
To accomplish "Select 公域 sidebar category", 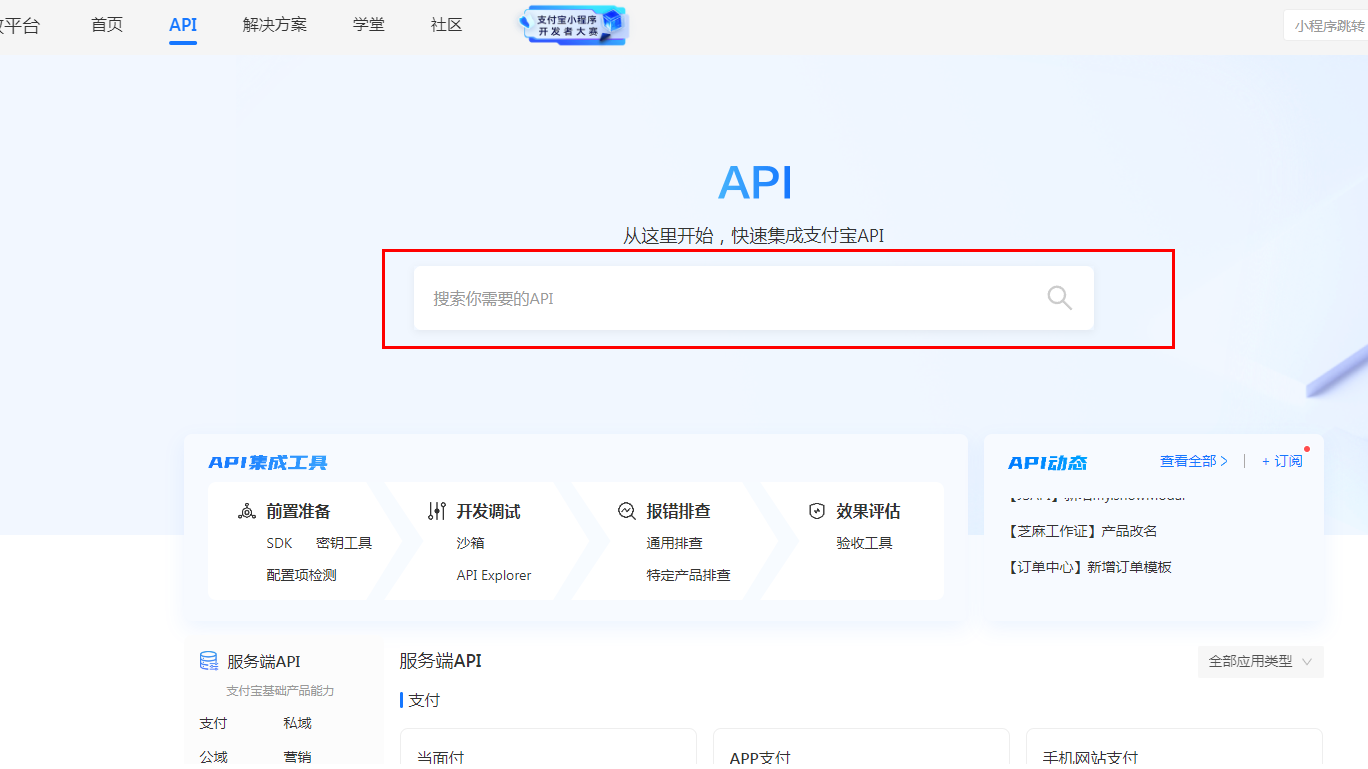I will pyautogui.click(x=213, y=757).
